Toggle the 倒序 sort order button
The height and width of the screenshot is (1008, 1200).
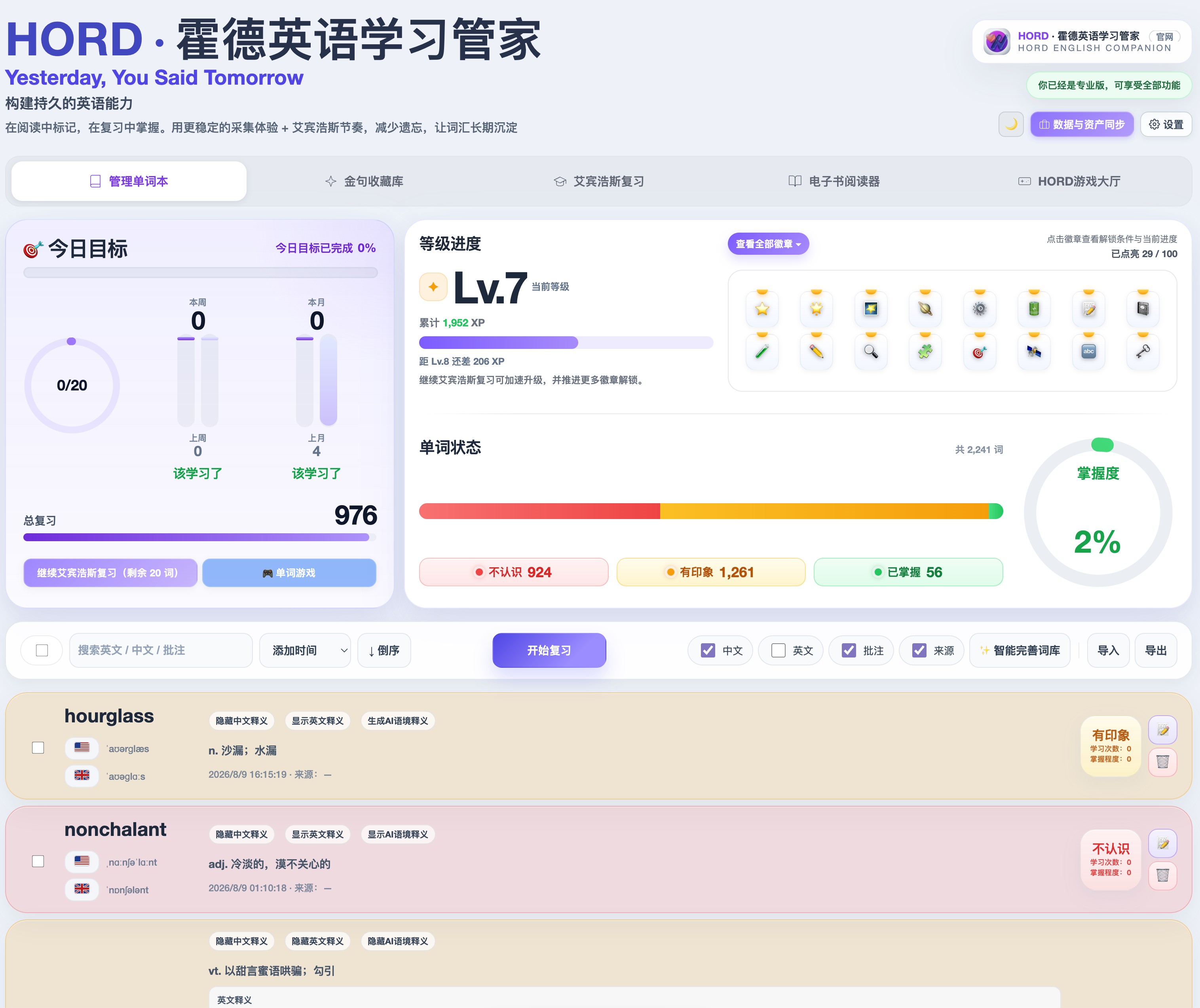pos(384,650)
